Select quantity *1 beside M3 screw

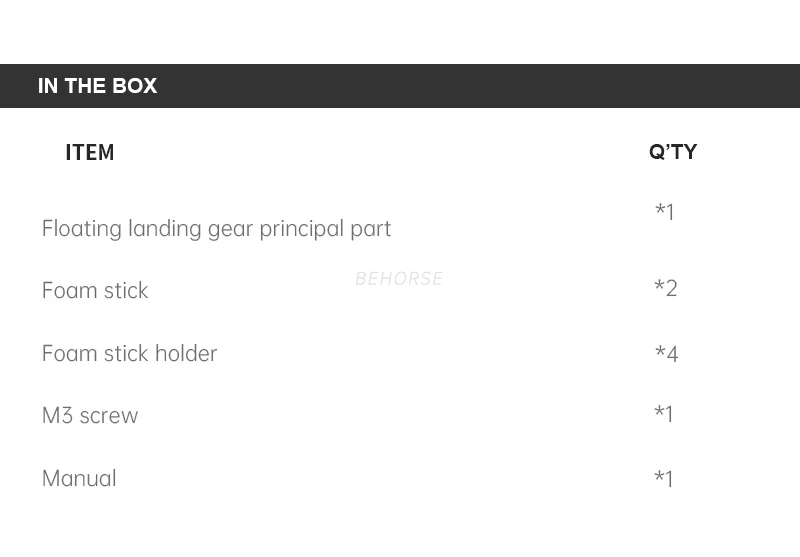[663, 415]
